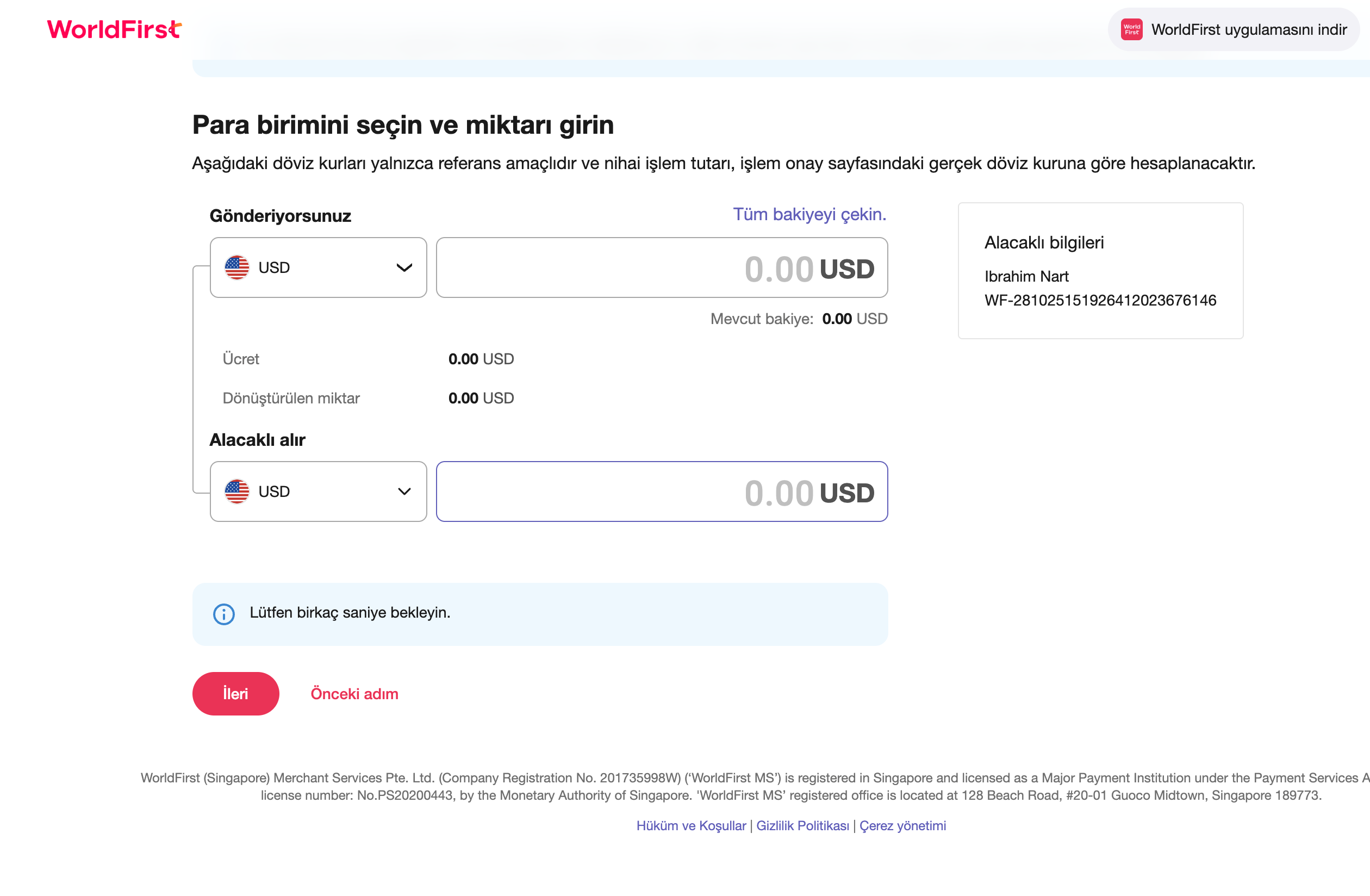Go back with Önceki adım
This screenshot has height=896, width=1370.
[x=354, y=694]
